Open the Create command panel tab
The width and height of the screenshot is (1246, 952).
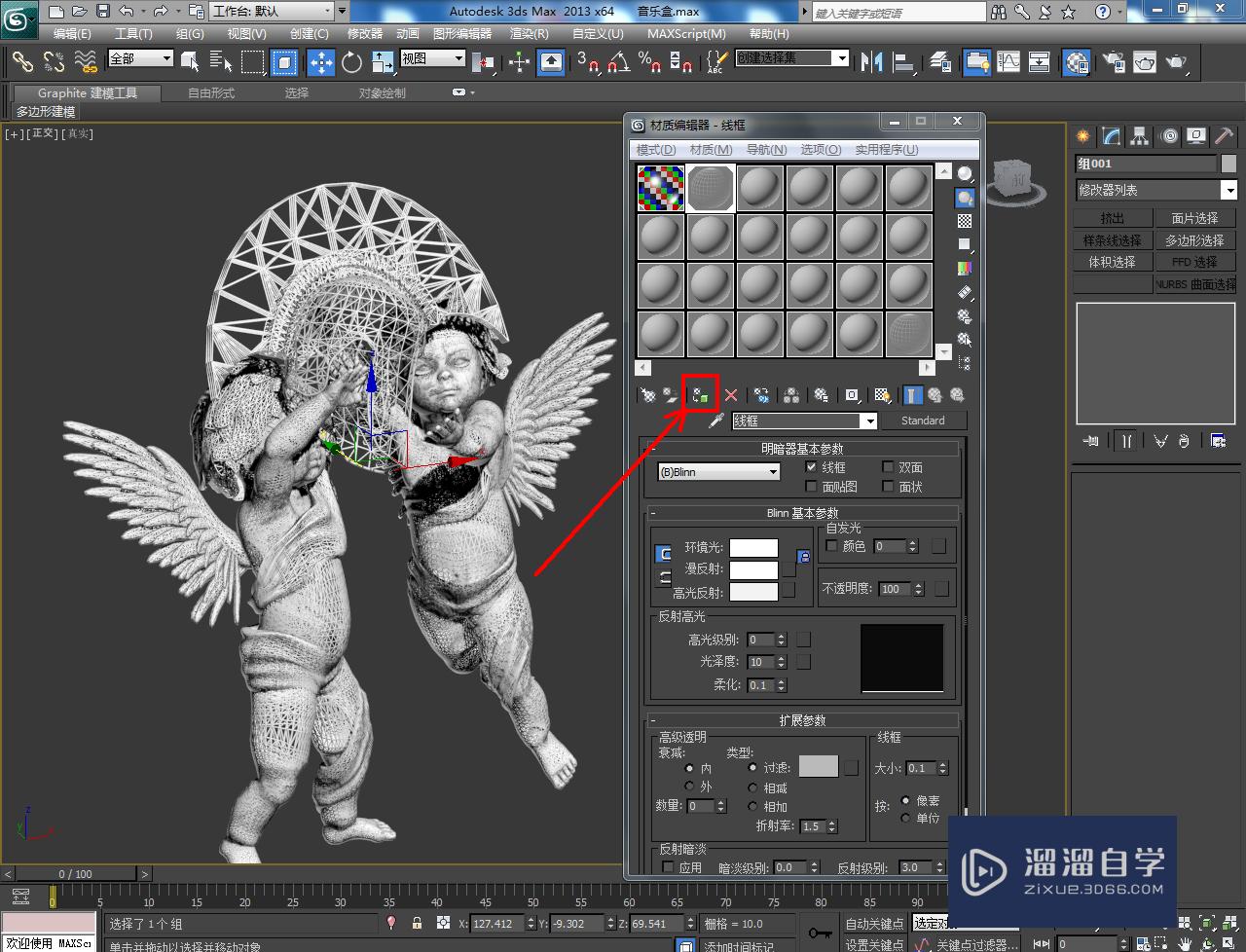1082,136
